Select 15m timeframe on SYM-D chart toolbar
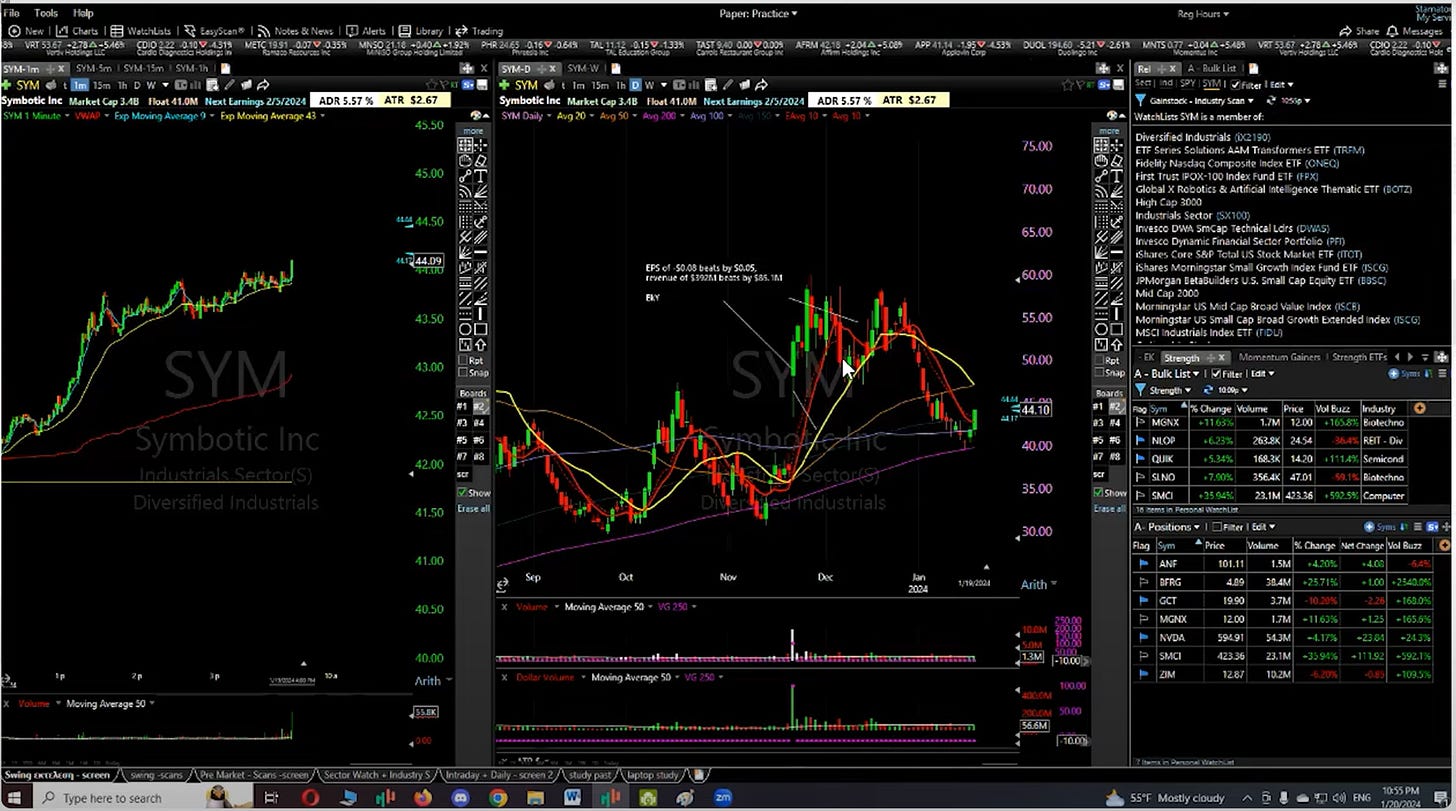Viewport: 1456px width, 811px height. coord(599,85)
